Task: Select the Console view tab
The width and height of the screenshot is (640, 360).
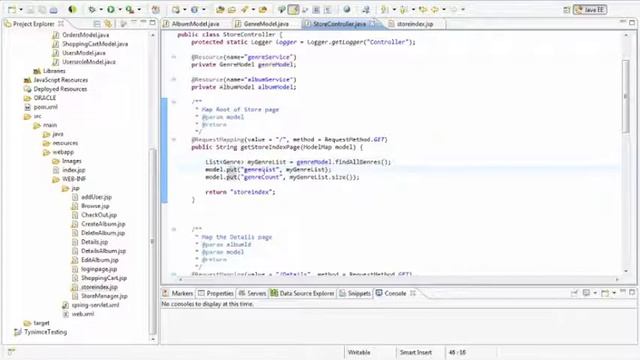Action: (396, 293)
